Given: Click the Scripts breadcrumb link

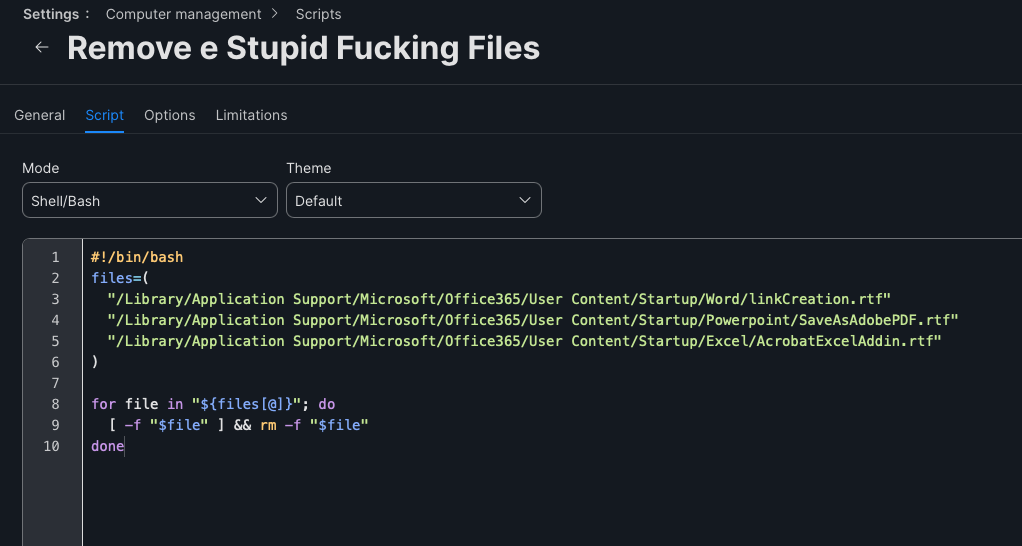Looking at the screenshot, I should (318, 14).
